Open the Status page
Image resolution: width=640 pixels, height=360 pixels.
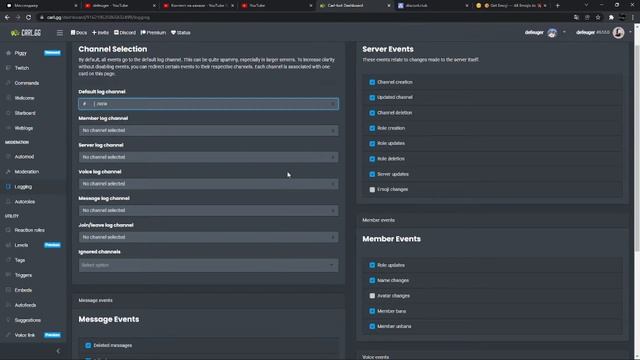pyautogui.click(x=181, y=33)
